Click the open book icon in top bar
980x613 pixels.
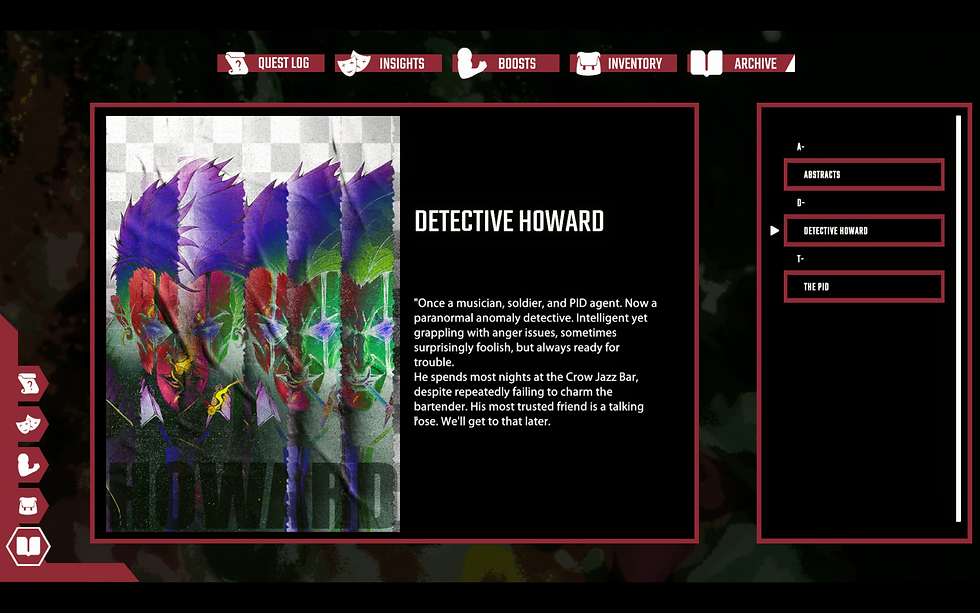click(706, 63)
